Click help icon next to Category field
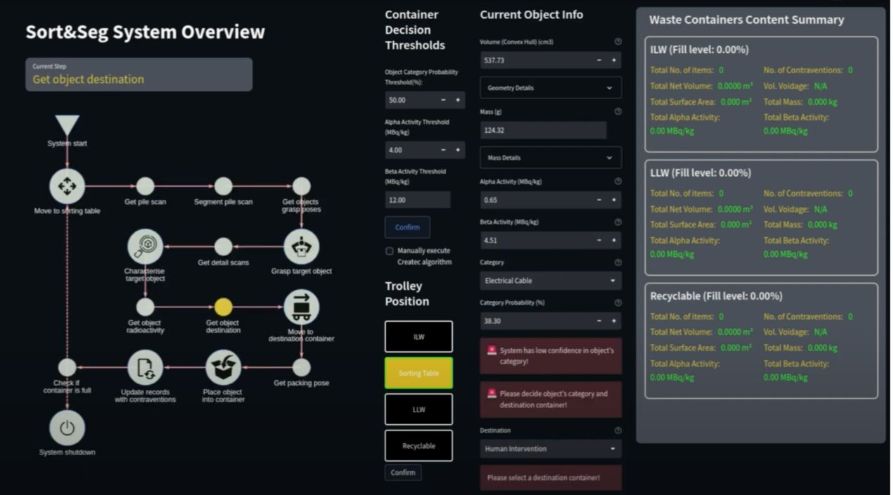This screenshot has height=495, width=893. [x=618, y=263]
